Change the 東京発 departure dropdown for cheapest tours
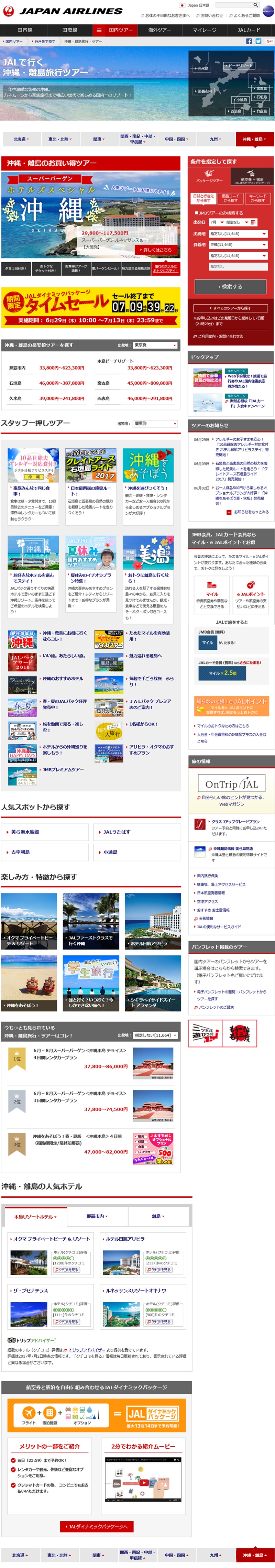 156,345
